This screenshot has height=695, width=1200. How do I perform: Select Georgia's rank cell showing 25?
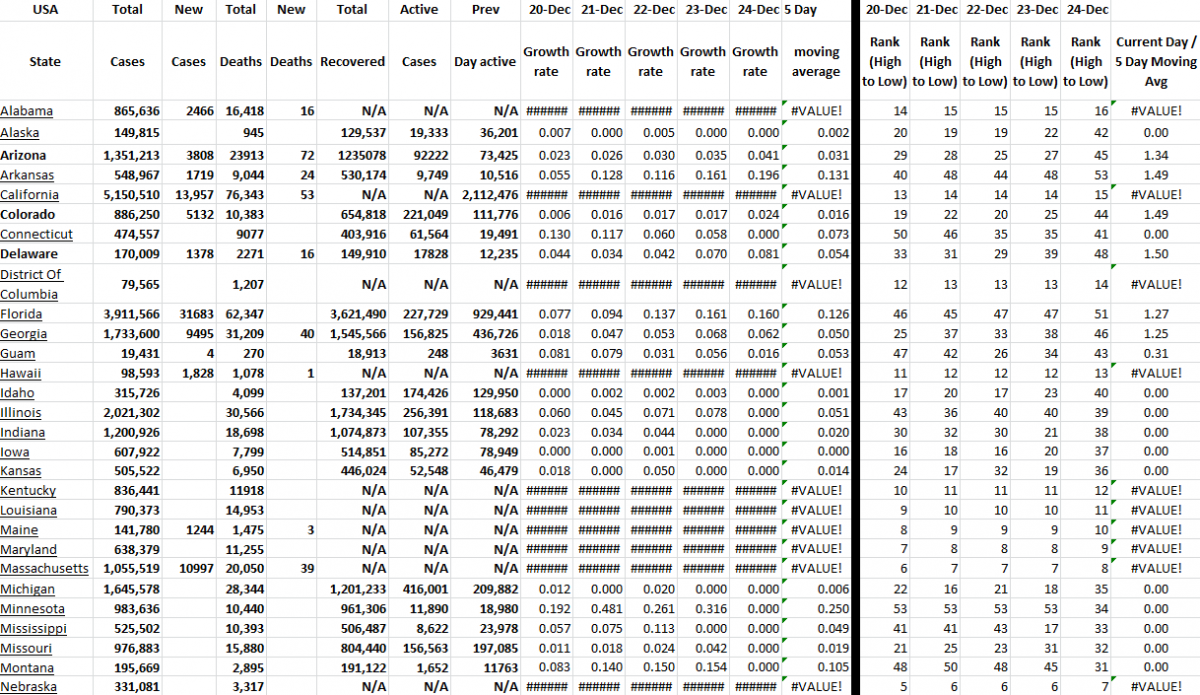pyautogui.click(x=883, y=334)
